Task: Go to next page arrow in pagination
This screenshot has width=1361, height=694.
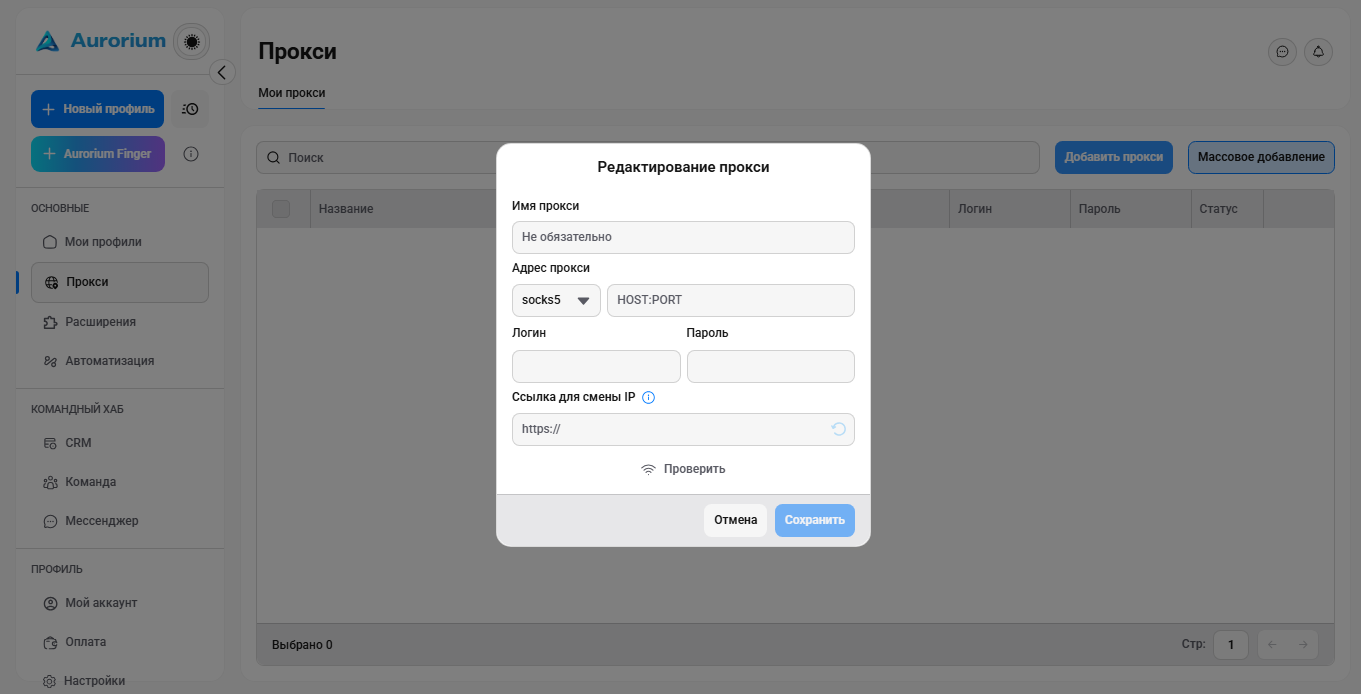Action: point(1303,644)
